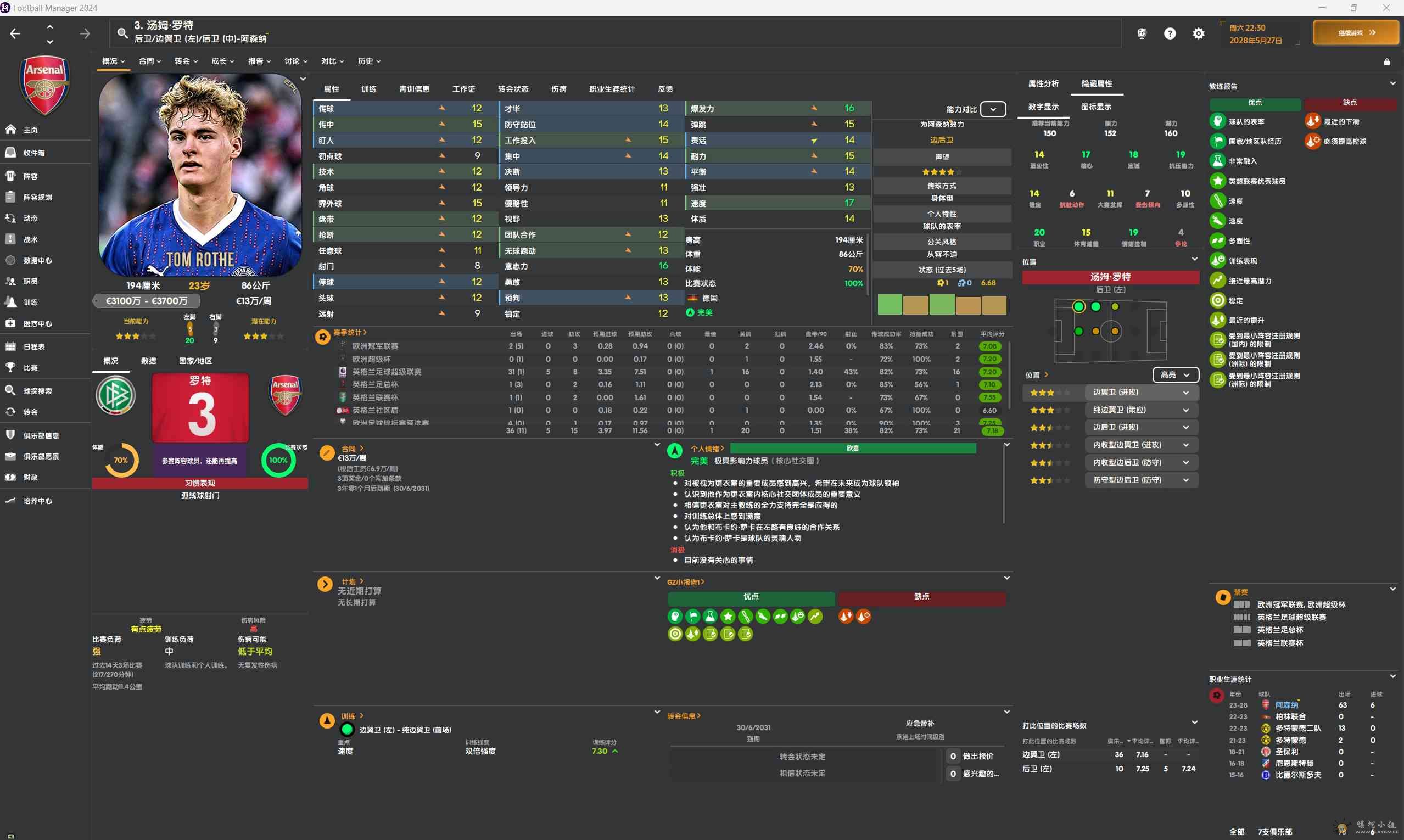
Task: Open the 概况 dropdown menu
Action: coord(113,61)
